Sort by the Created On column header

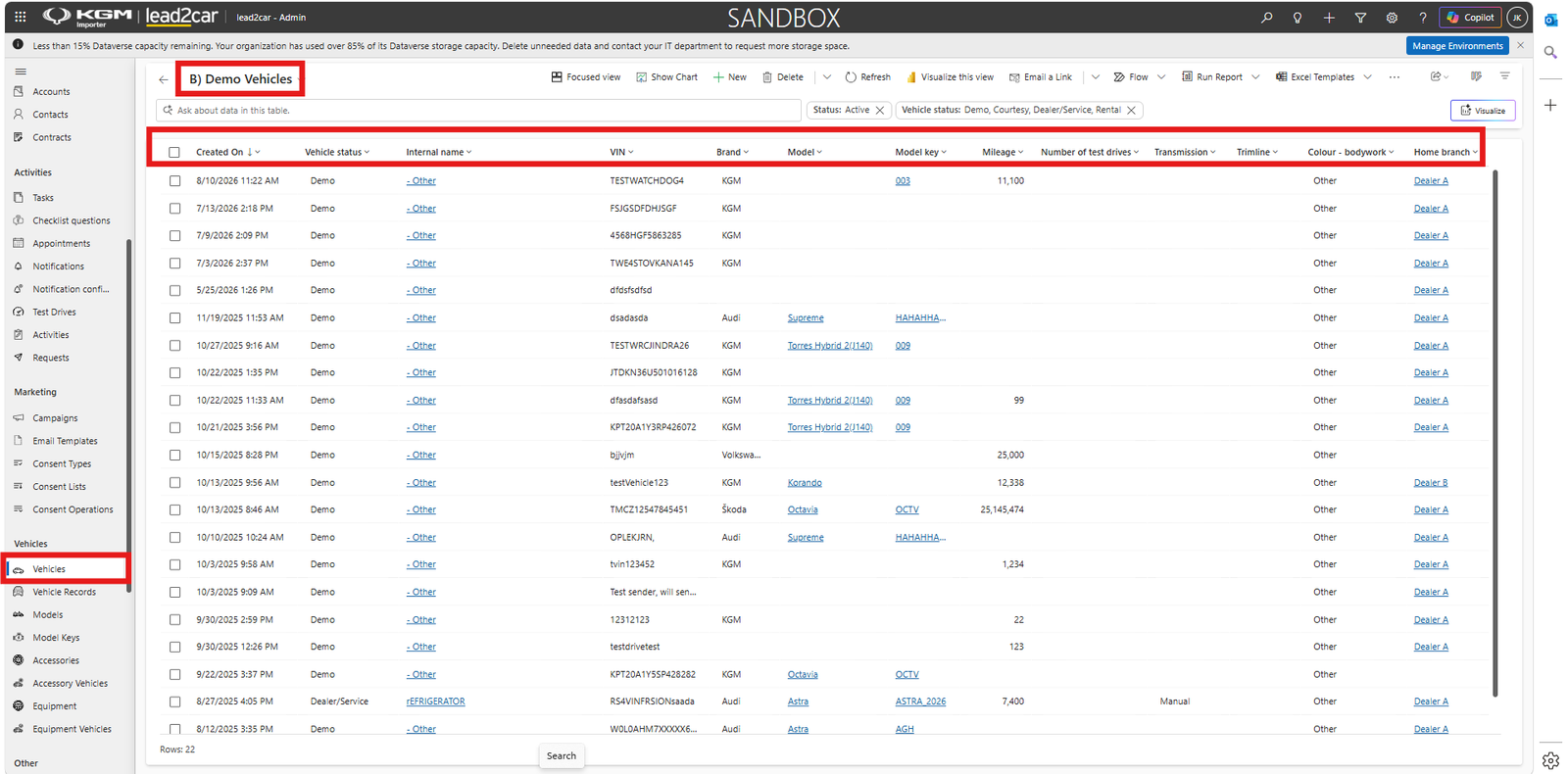(x=227, y=152)
